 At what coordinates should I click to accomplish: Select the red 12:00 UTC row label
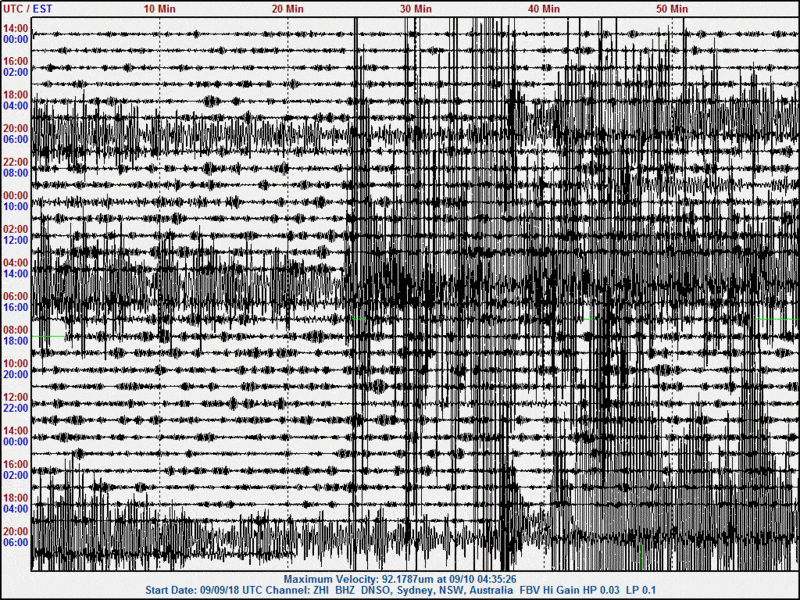(15, 398)
